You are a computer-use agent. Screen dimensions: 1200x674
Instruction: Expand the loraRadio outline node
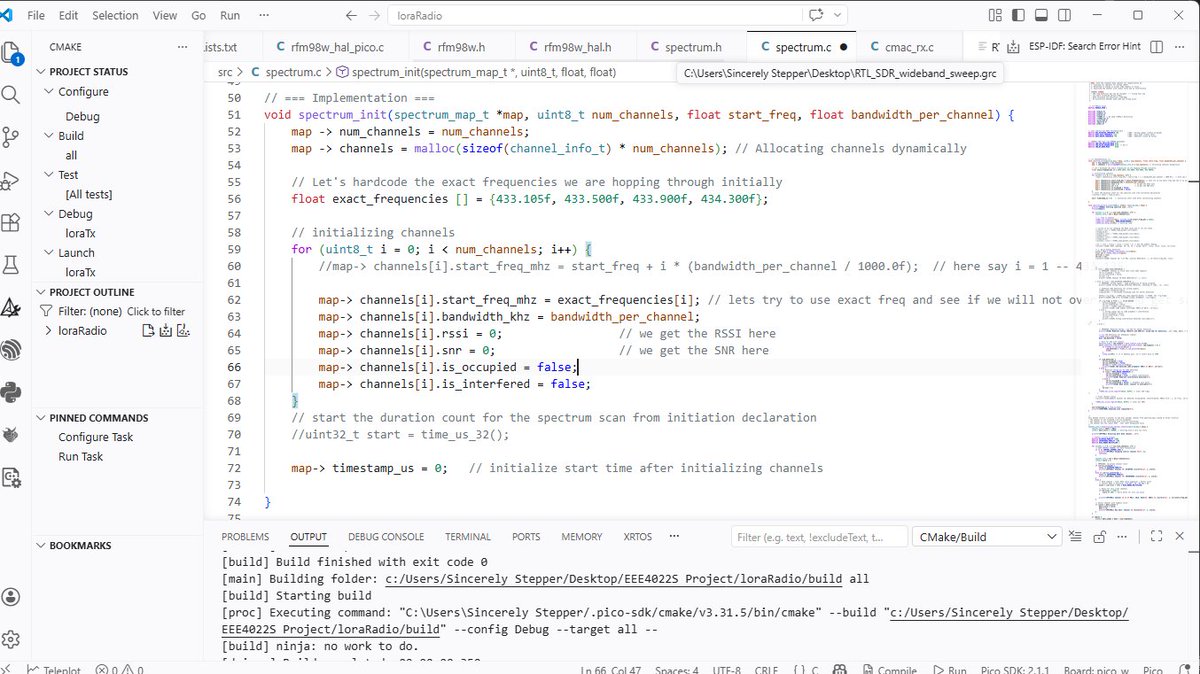49,331
